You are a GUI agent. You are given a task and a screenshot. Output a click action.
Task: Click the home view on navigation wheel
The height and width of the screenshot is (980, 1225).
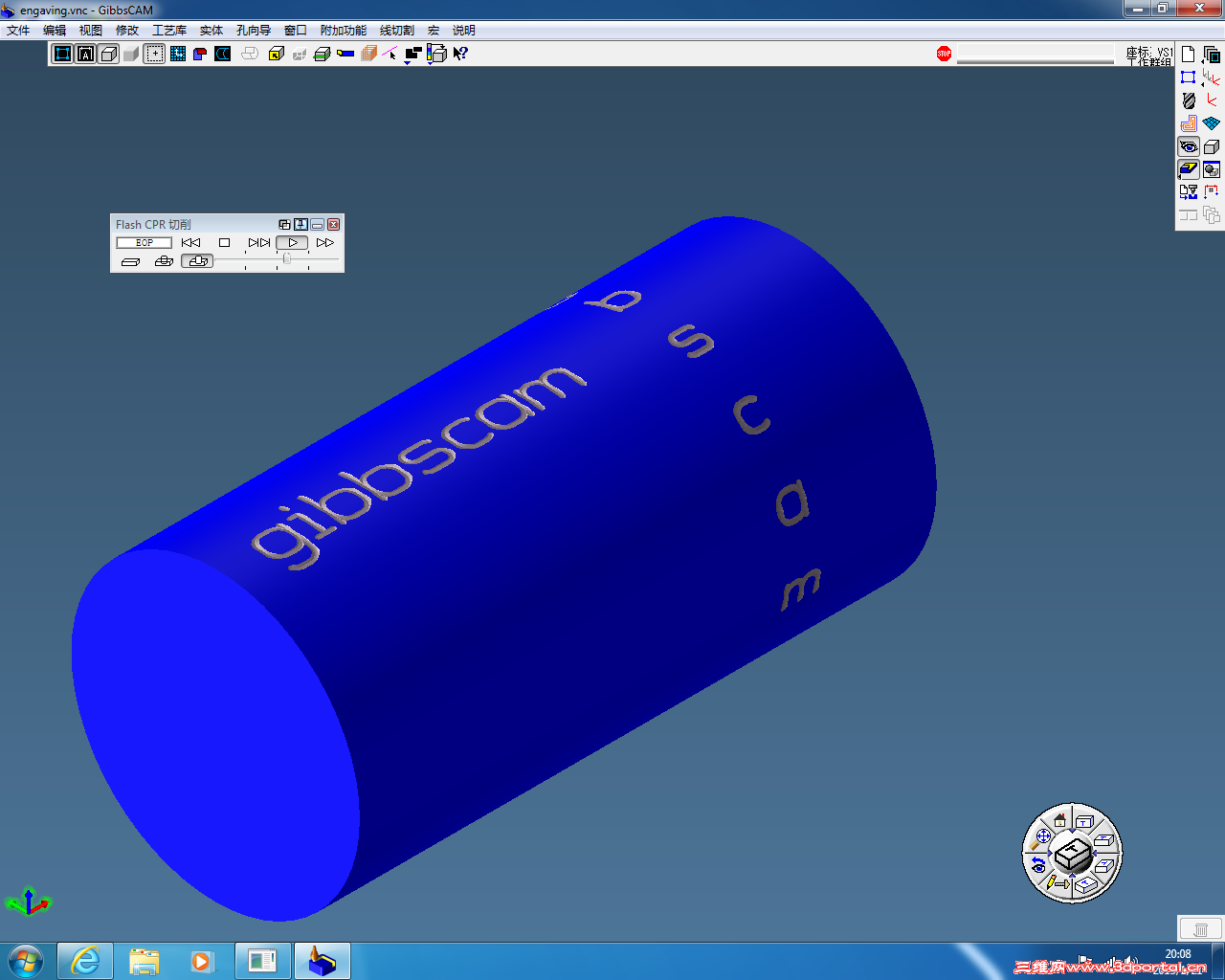(1059, 820)
